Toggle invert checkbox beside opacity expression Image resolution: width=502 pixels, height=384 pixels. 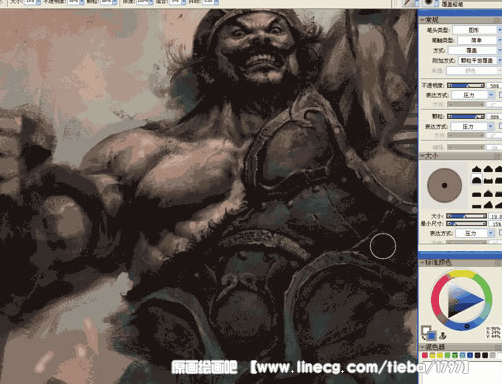point(500,95)
